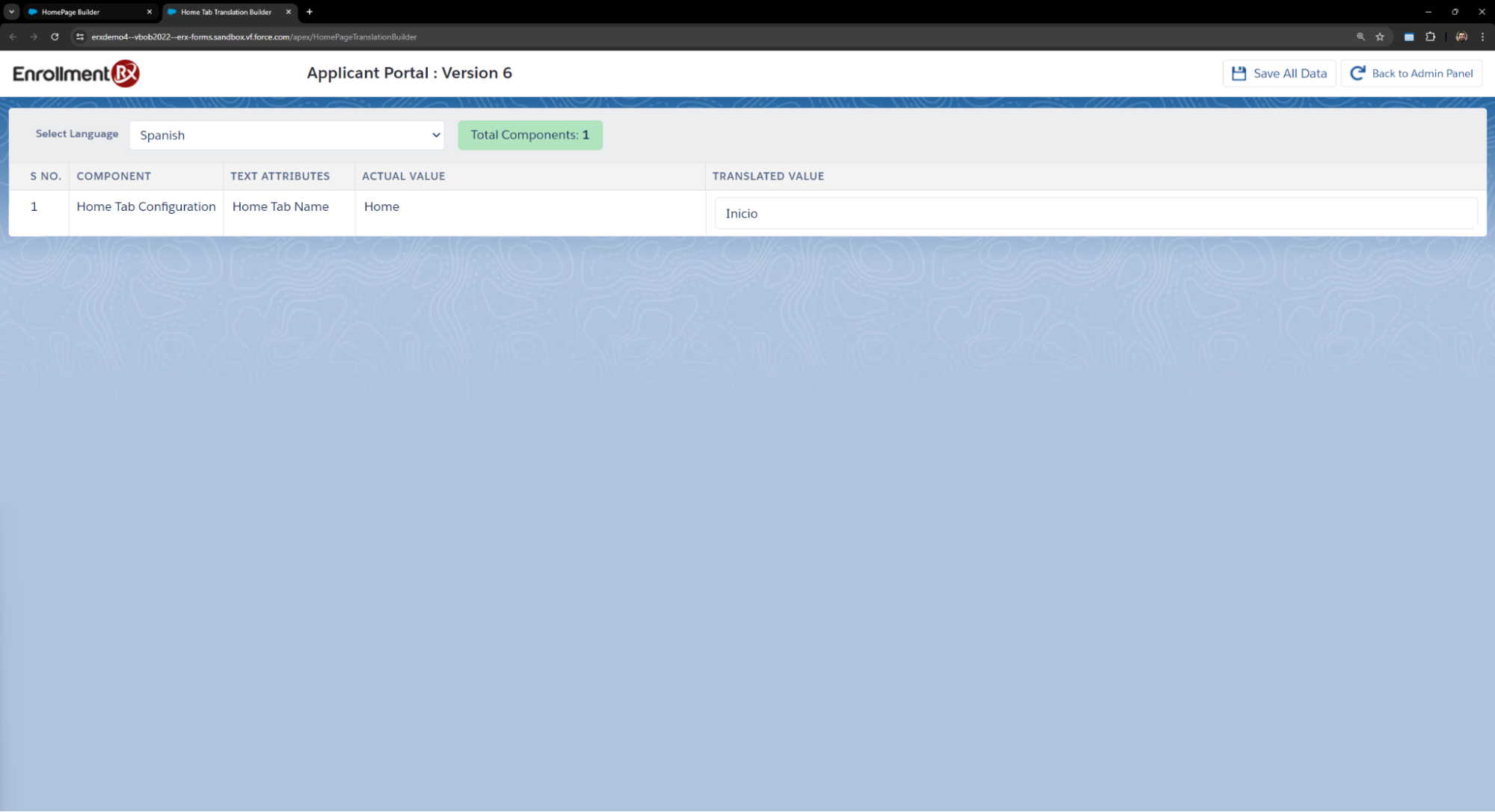Open a new browser tab with plus
1495x812 pixels.
pos(309,12)
